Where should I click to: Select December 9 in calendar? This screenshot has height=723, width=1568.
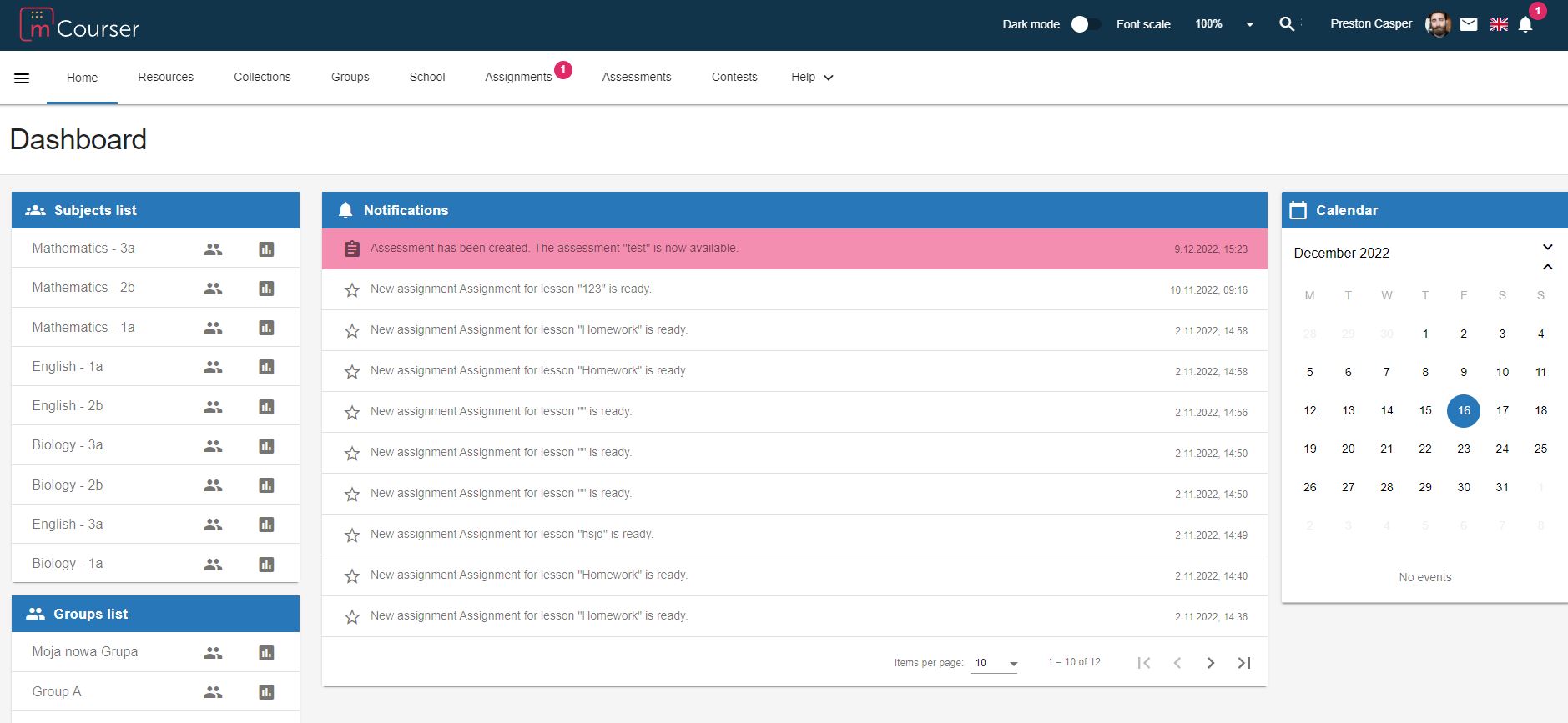[x=1464, y=372]
